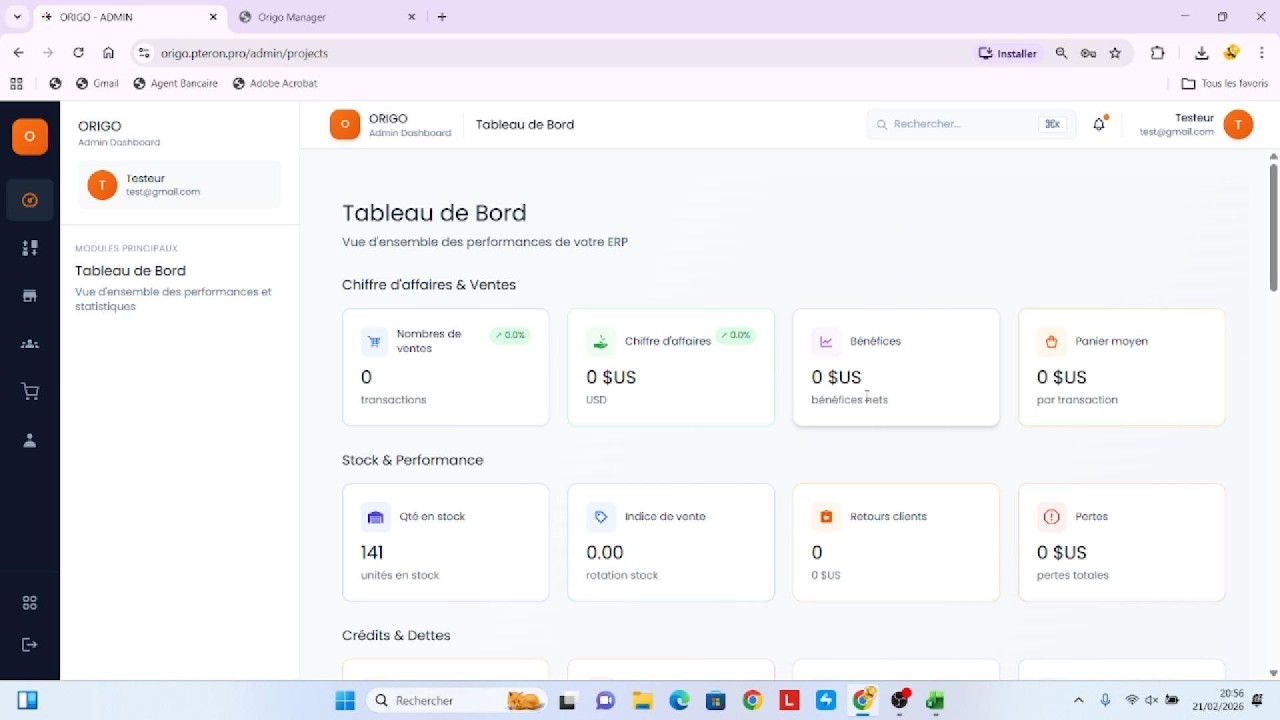Open the store icon in sidebar

[30, 296]
